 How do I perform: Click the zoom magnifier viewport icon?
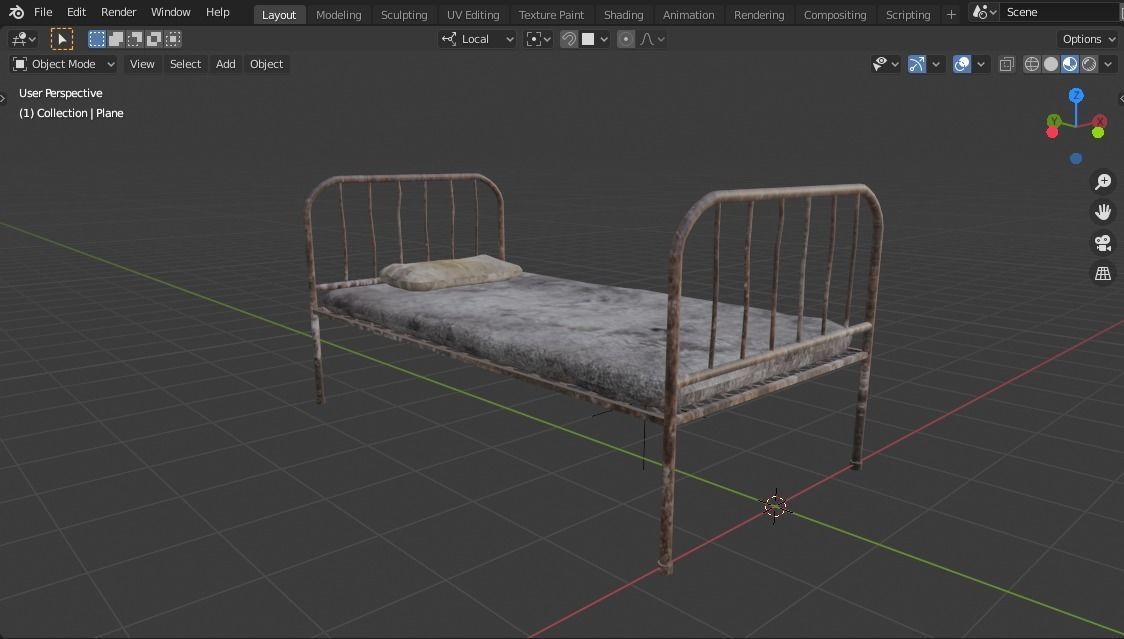click(1103, 181)
